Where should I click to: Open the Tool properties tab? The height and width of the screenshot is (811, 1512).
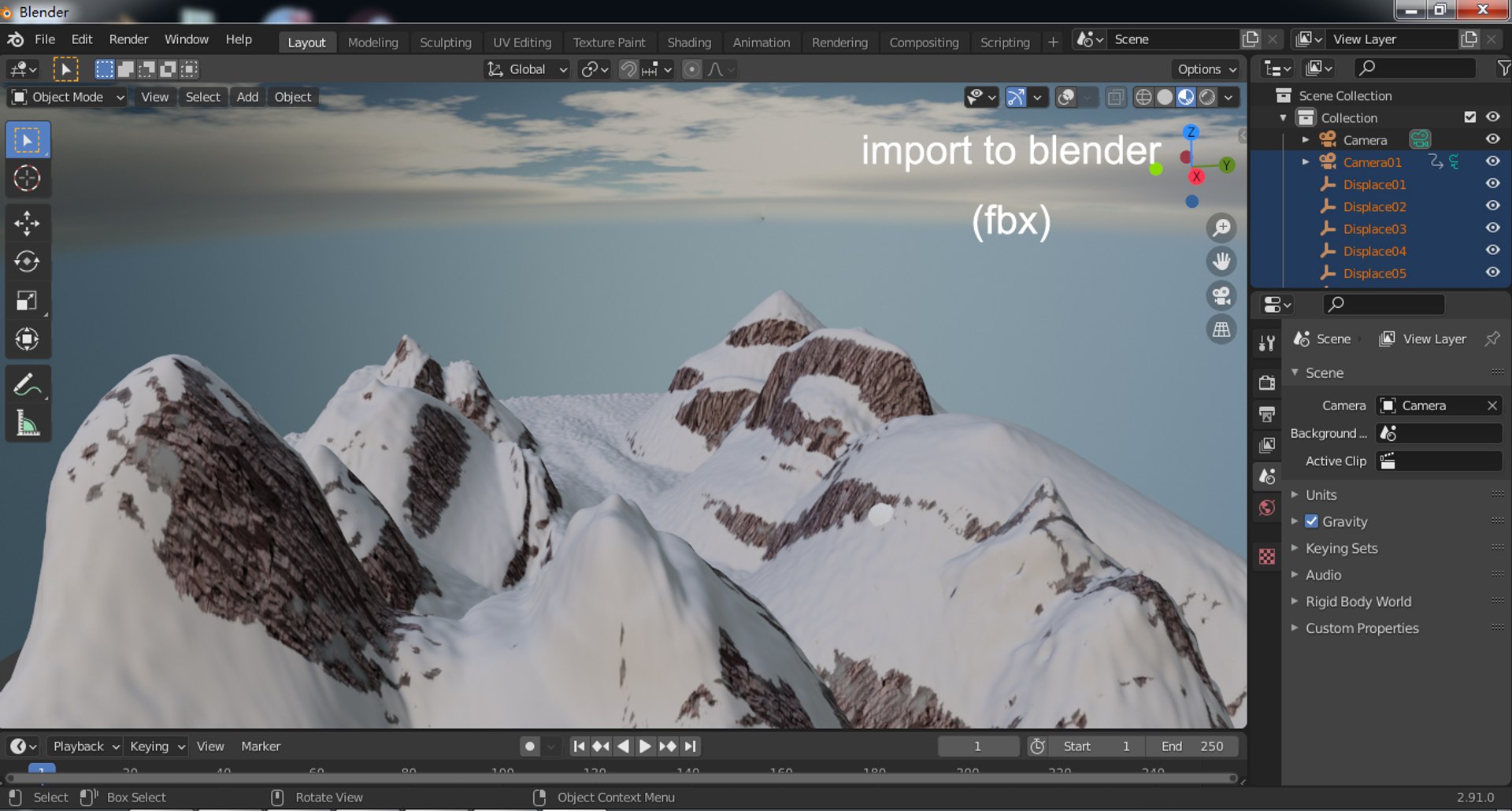click(1267, 343)
